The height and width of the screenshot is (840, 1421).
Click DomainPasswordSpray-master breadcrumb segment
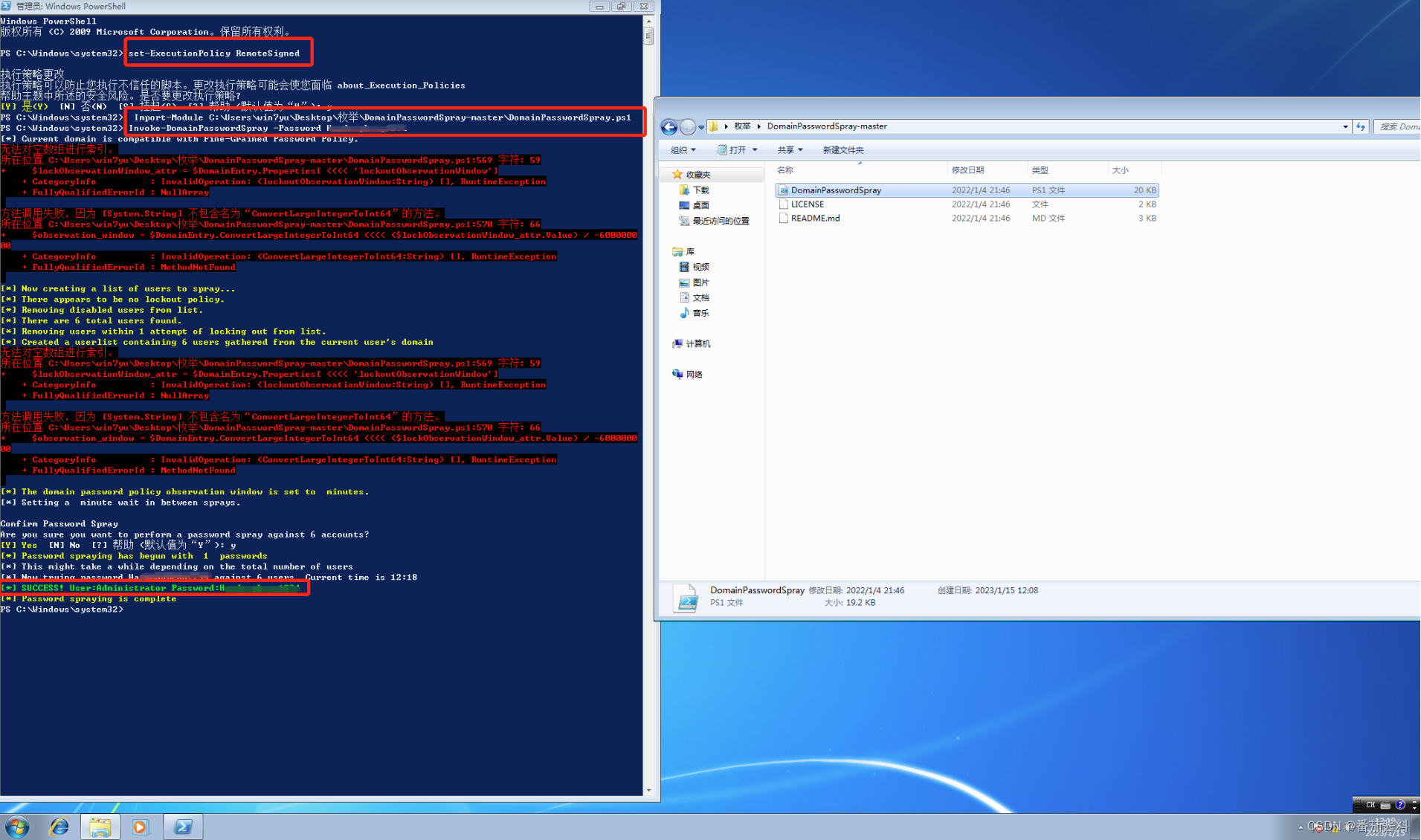point(827,126)
